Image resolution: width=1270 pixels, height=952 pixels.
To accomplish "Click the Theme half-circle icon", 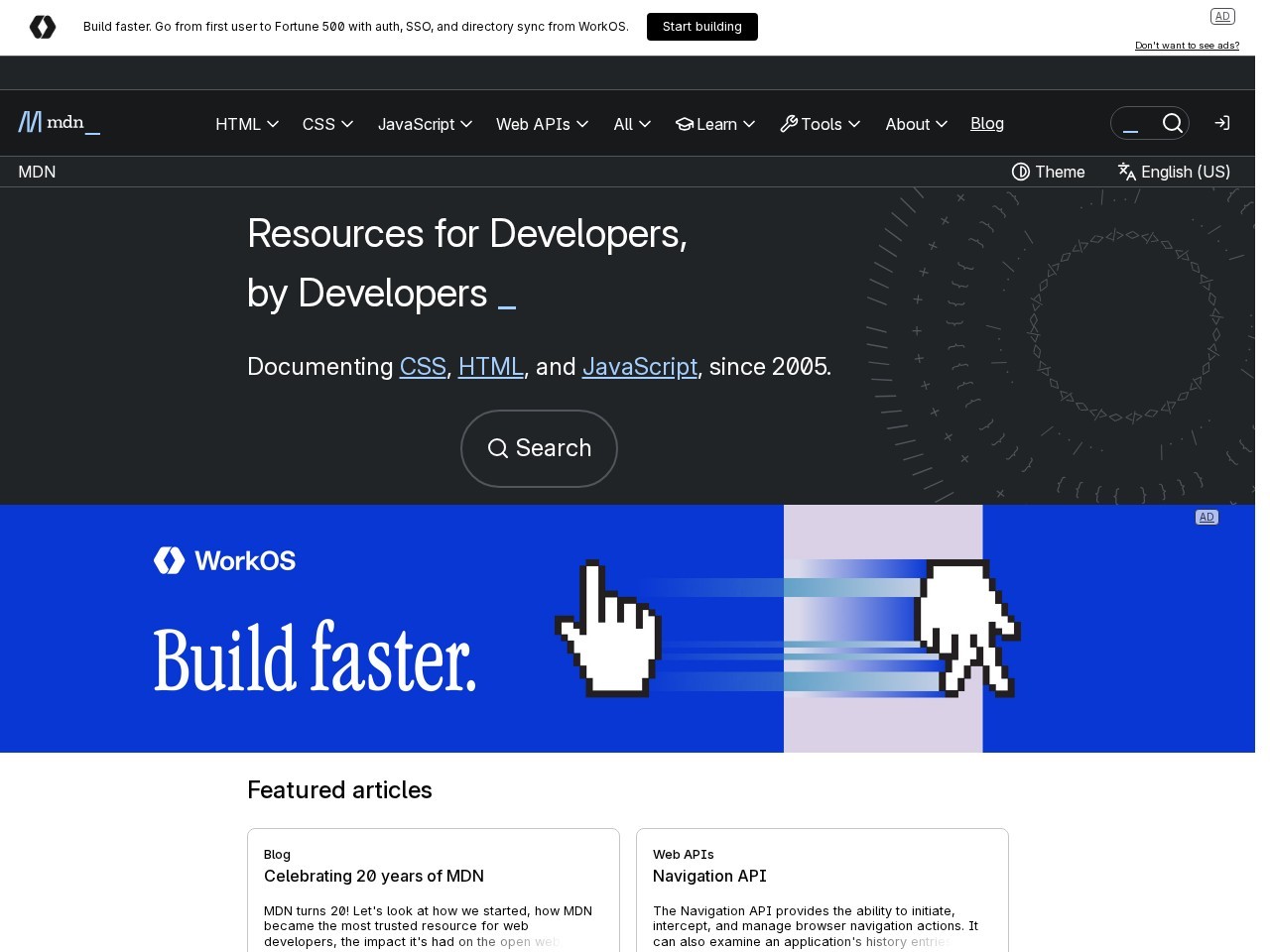I will click(x=1020, y=172).
